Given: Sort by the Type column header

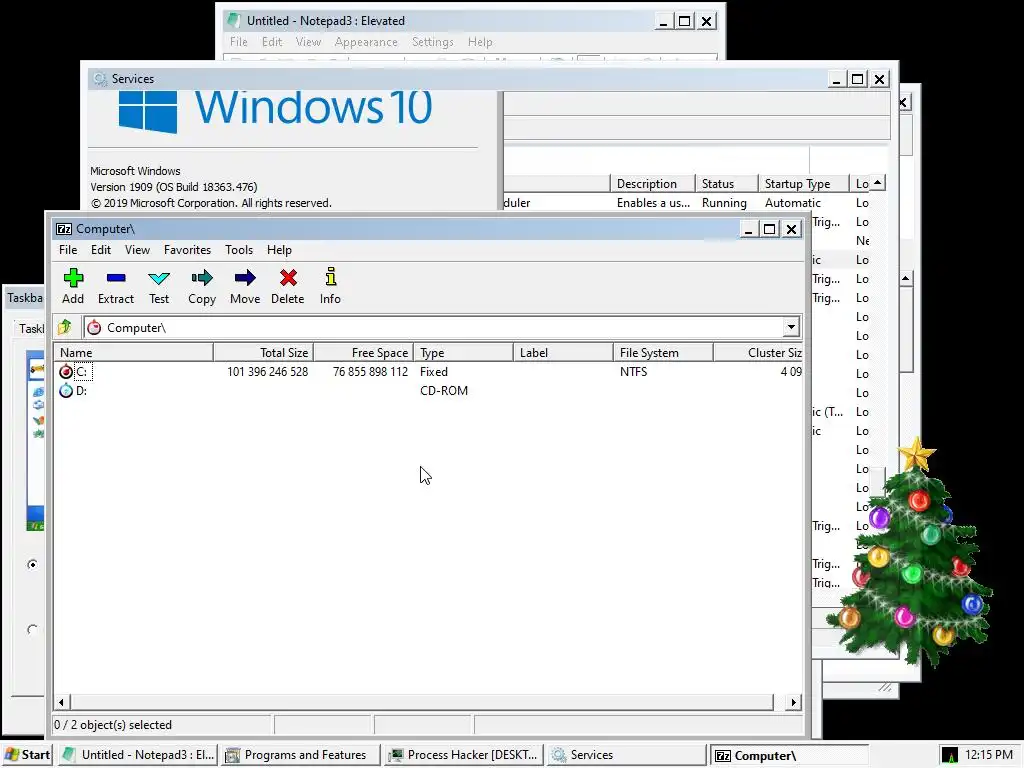Looking at the screenshot, I should coord(463,353).
